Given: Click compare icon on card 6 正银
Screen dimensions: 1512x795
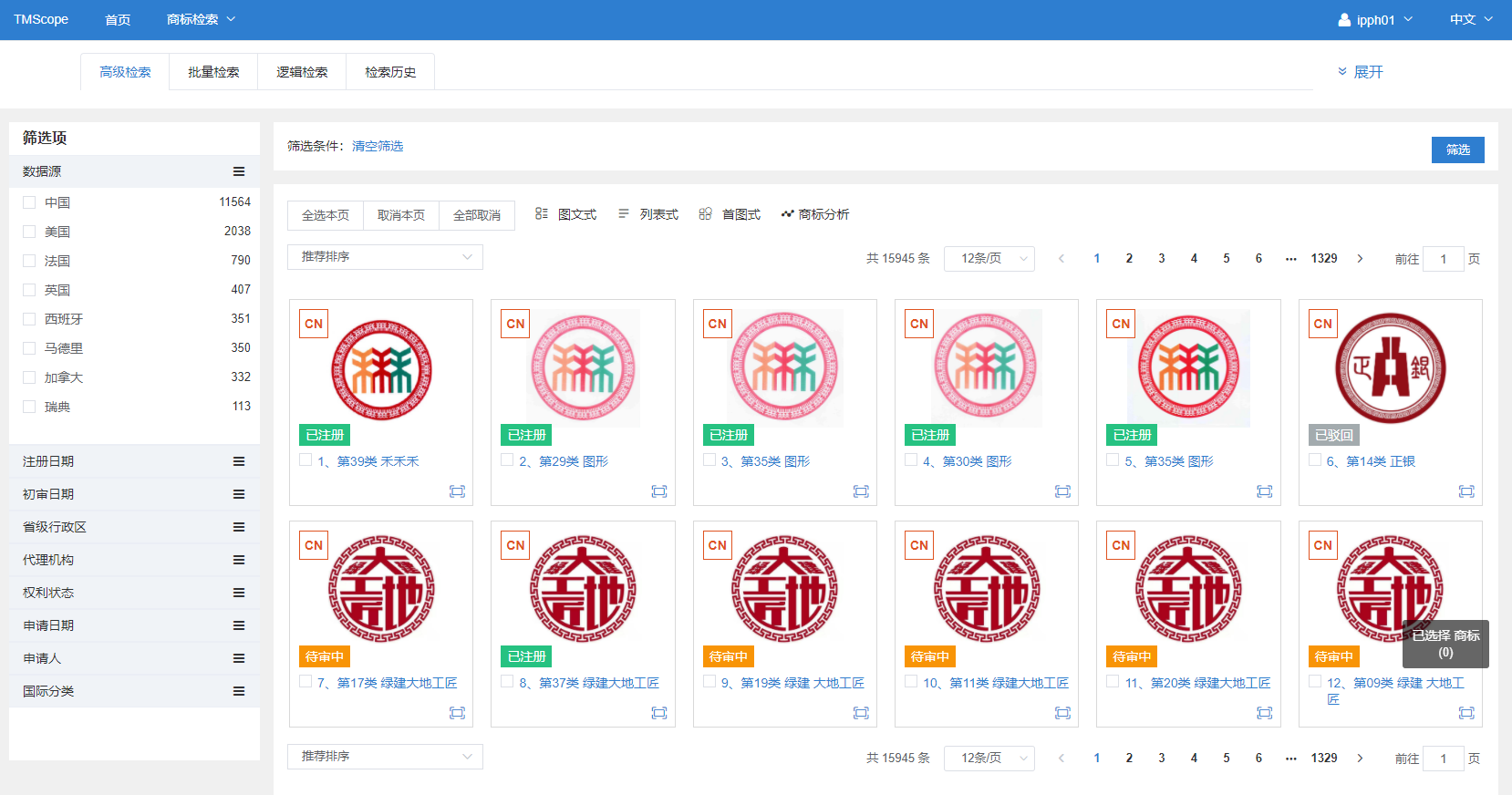Looking at the screenshot, I should (1466, 491).
